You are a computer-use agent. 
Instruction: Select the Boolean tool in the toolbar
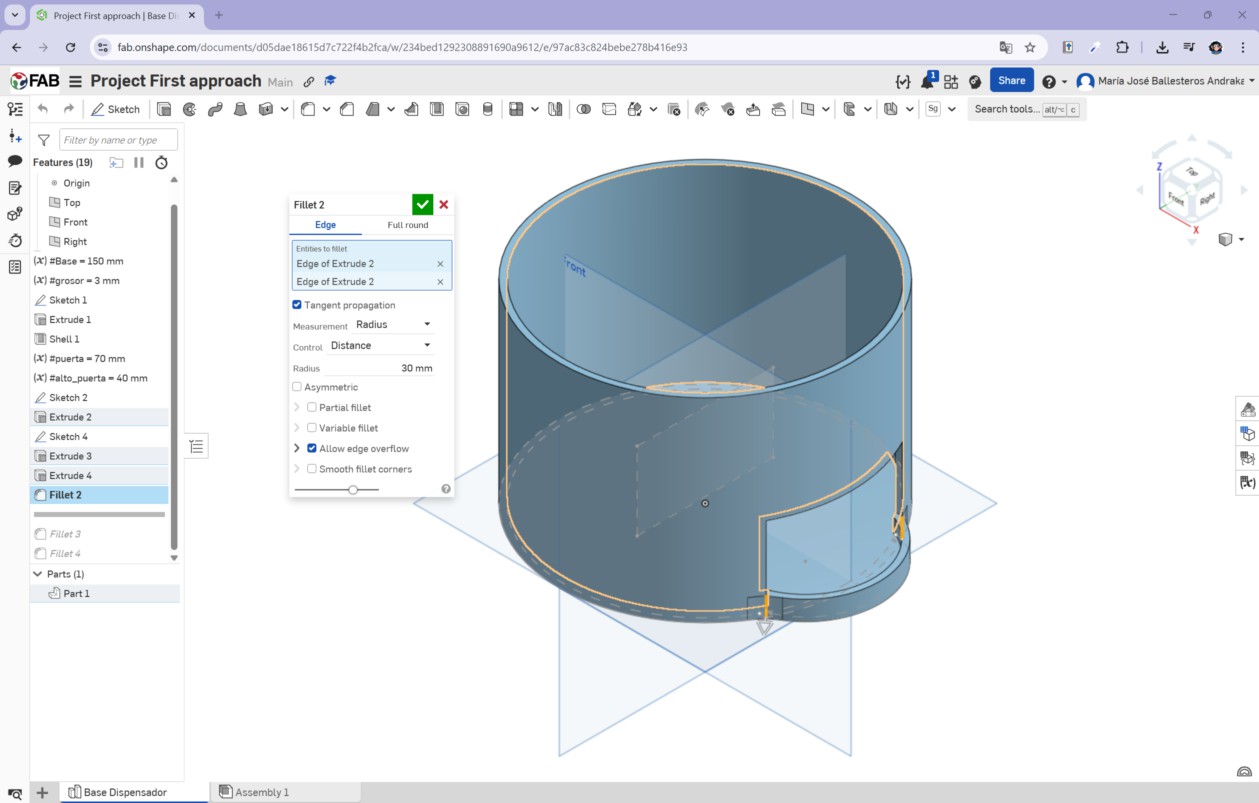pos(584,109)
